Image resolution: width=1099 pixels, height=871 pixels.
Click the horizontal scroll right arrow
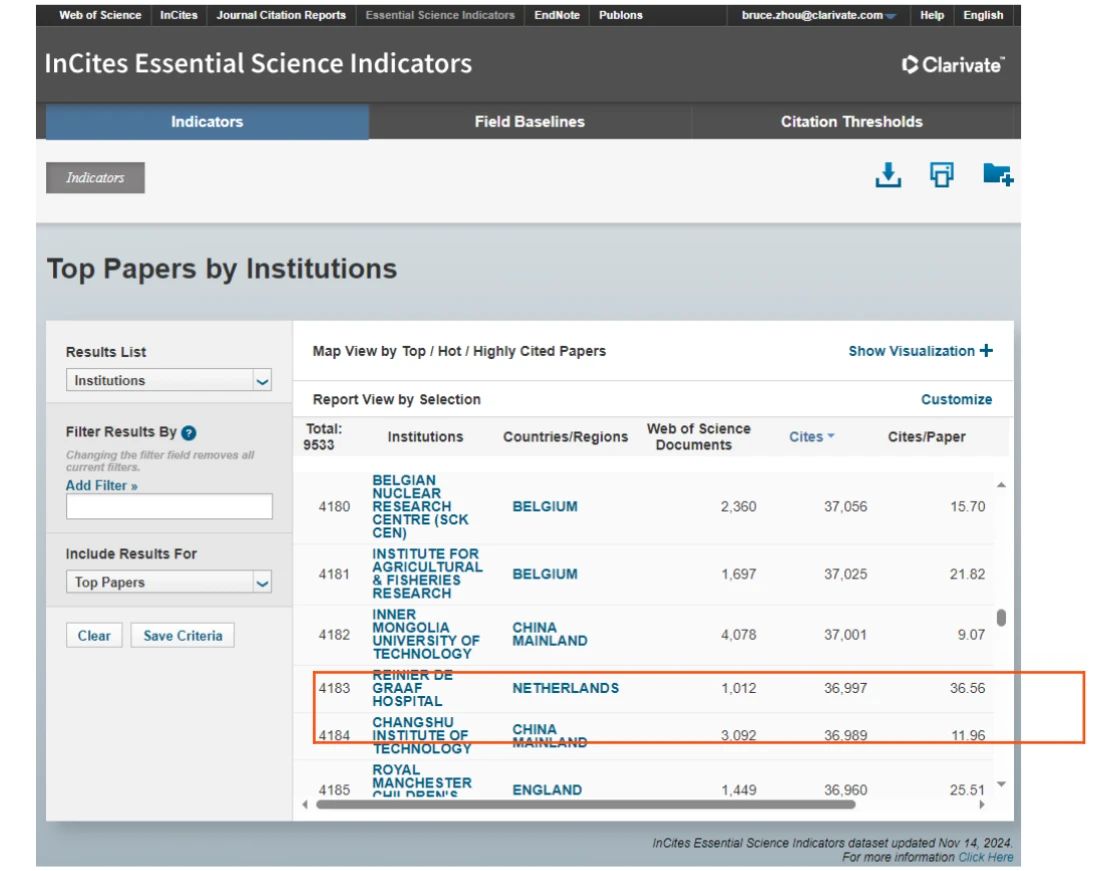pos(981,804)
